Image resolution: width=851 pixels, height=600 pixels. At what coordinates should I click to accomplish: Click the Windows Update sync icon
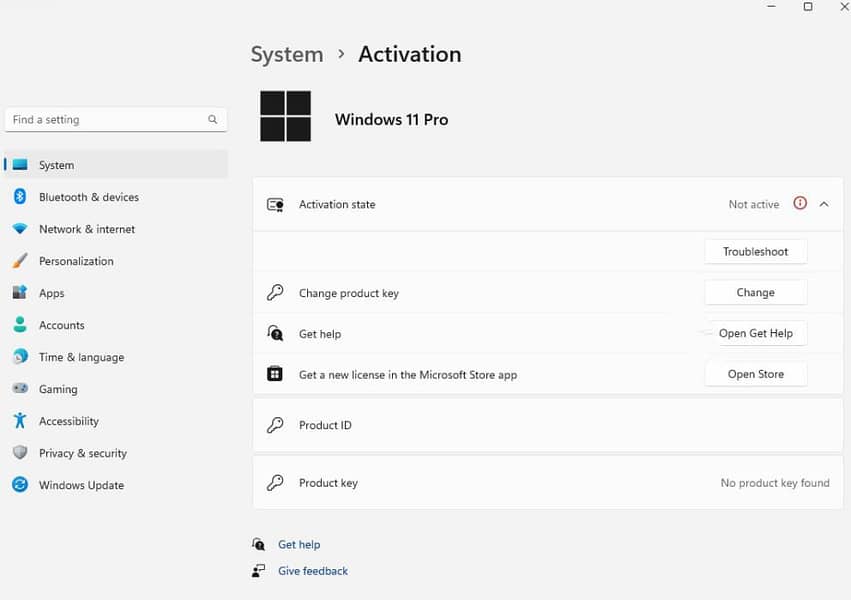click(20, 484)
